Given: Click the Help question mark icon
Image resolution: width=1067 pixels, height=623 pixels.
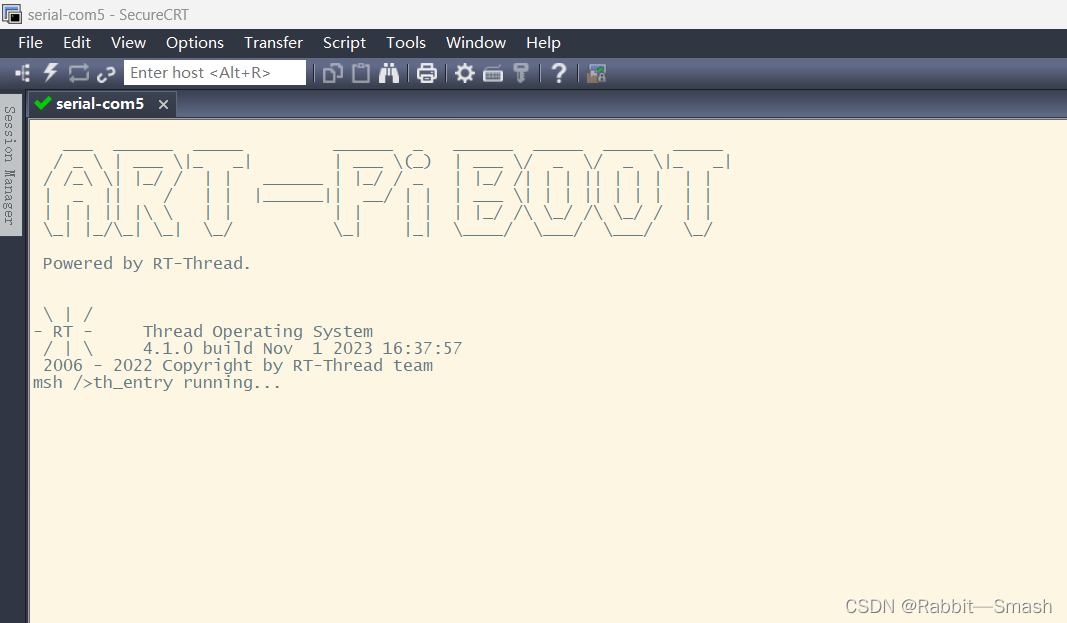Looking at the screenshot, I should pyautogui.click(x=559, y=73).
